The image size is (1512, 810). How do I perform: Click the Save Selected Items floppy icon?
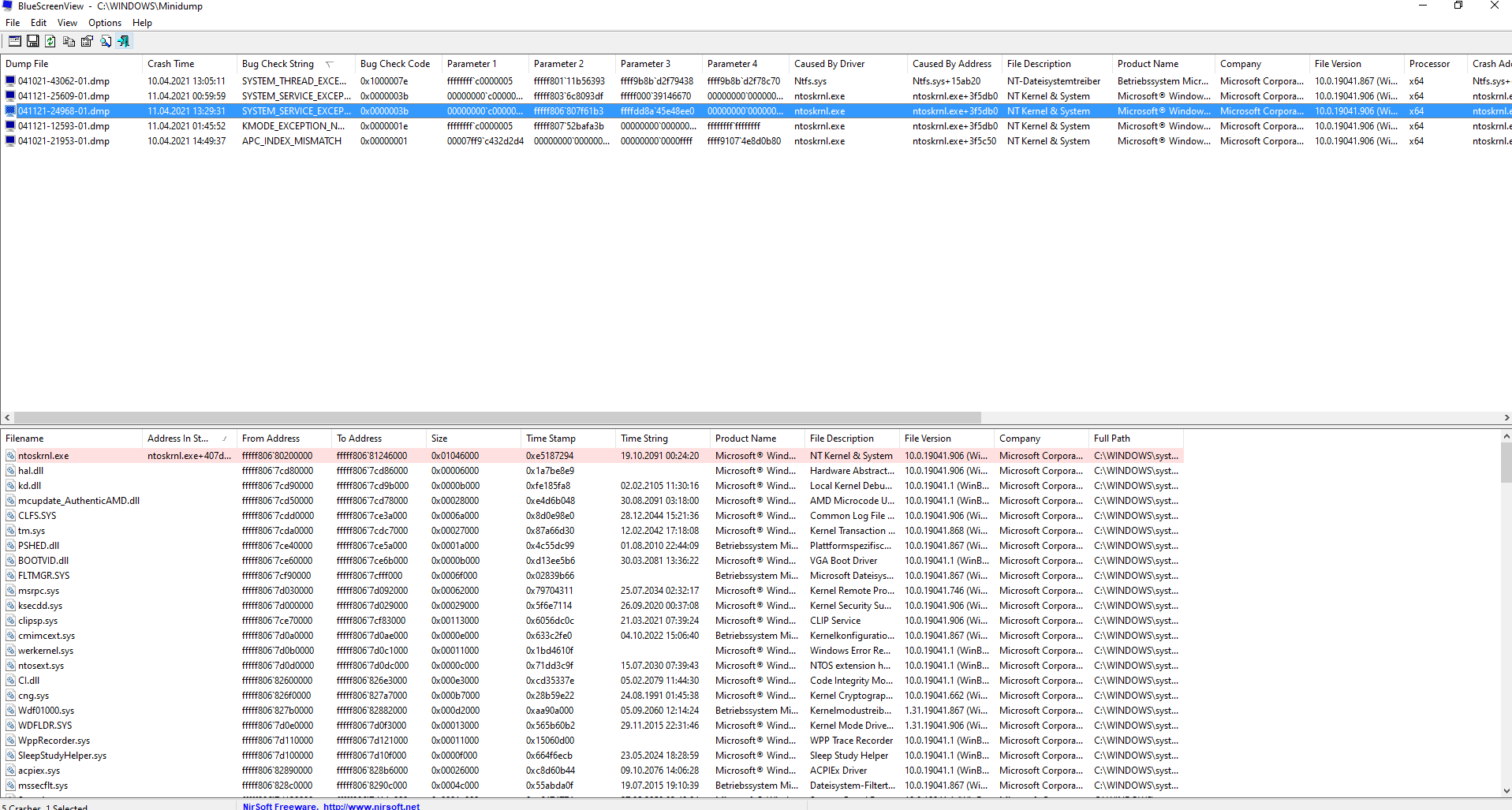(33, 41)
